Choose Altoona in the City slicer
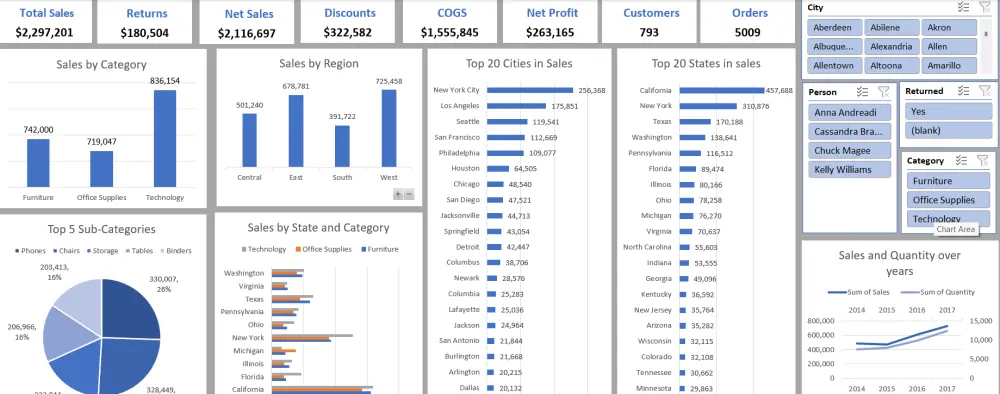1000x394 pixels. pyautogui.click(x=893, y=65)
